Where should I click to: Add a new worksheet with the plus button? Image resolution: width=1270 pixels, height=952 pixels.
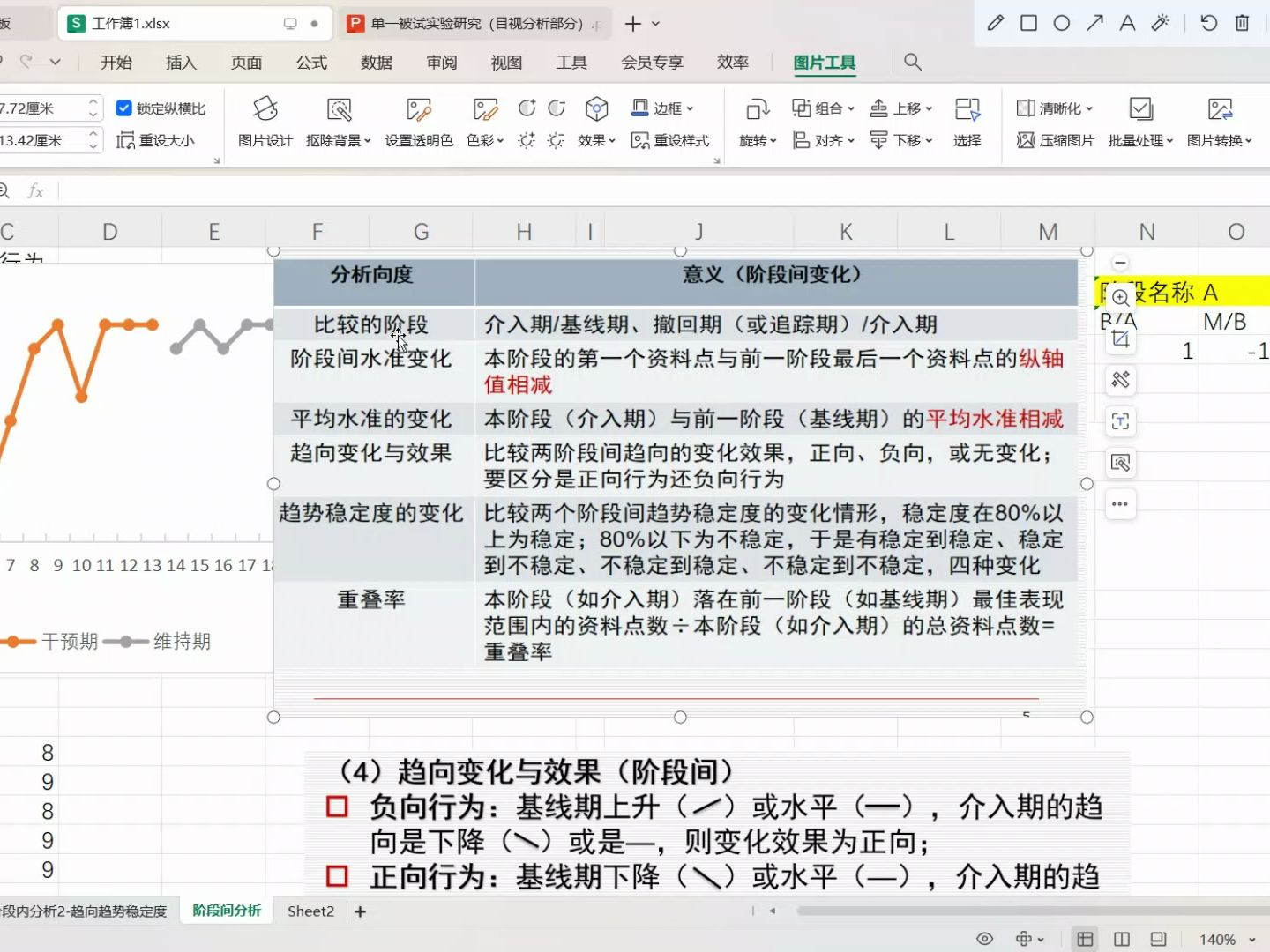pyautogui.click(x=360, y=911)
